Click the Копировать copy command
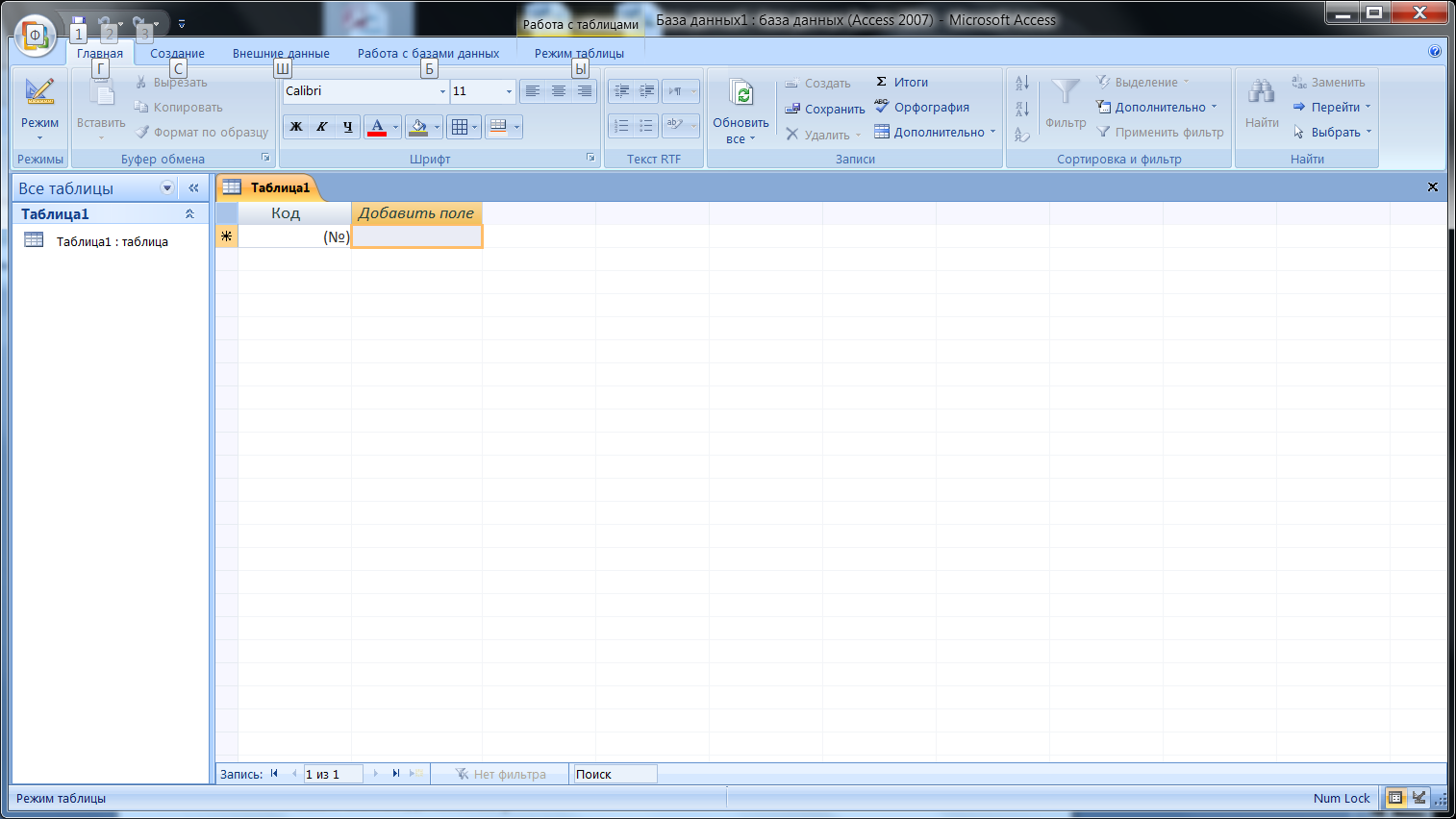Image resolution: width=1456 pixels, height=819 pixels. point(179,108)
